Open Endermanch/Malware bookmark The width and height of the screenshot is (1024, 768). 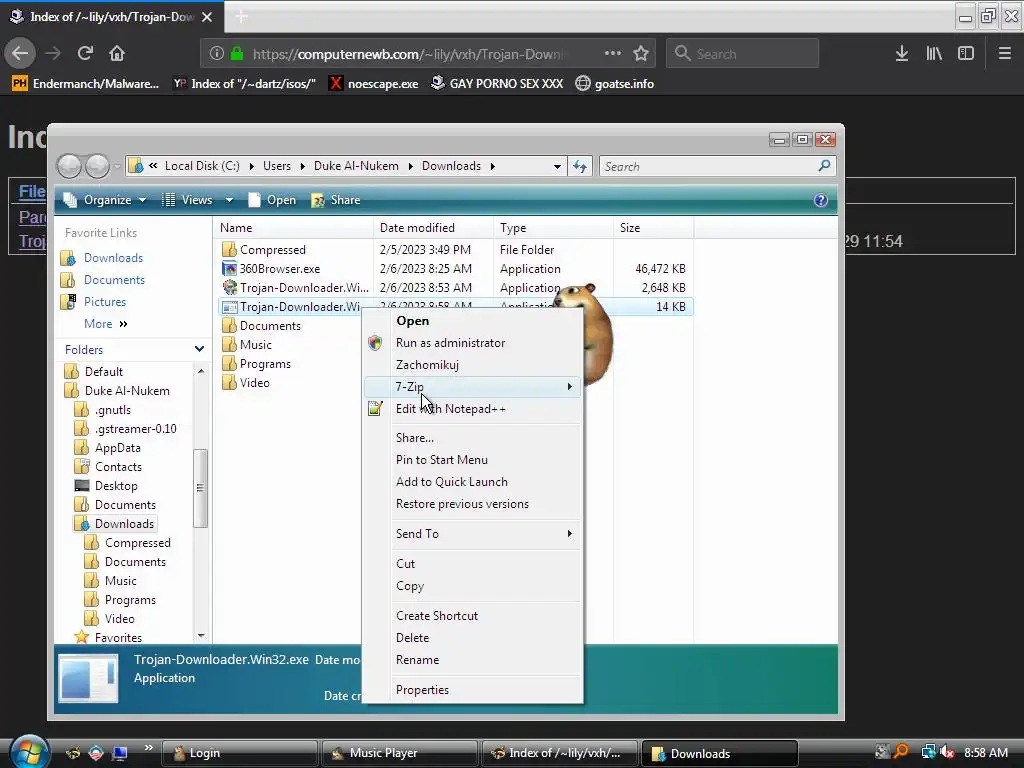tap(86, 84)
